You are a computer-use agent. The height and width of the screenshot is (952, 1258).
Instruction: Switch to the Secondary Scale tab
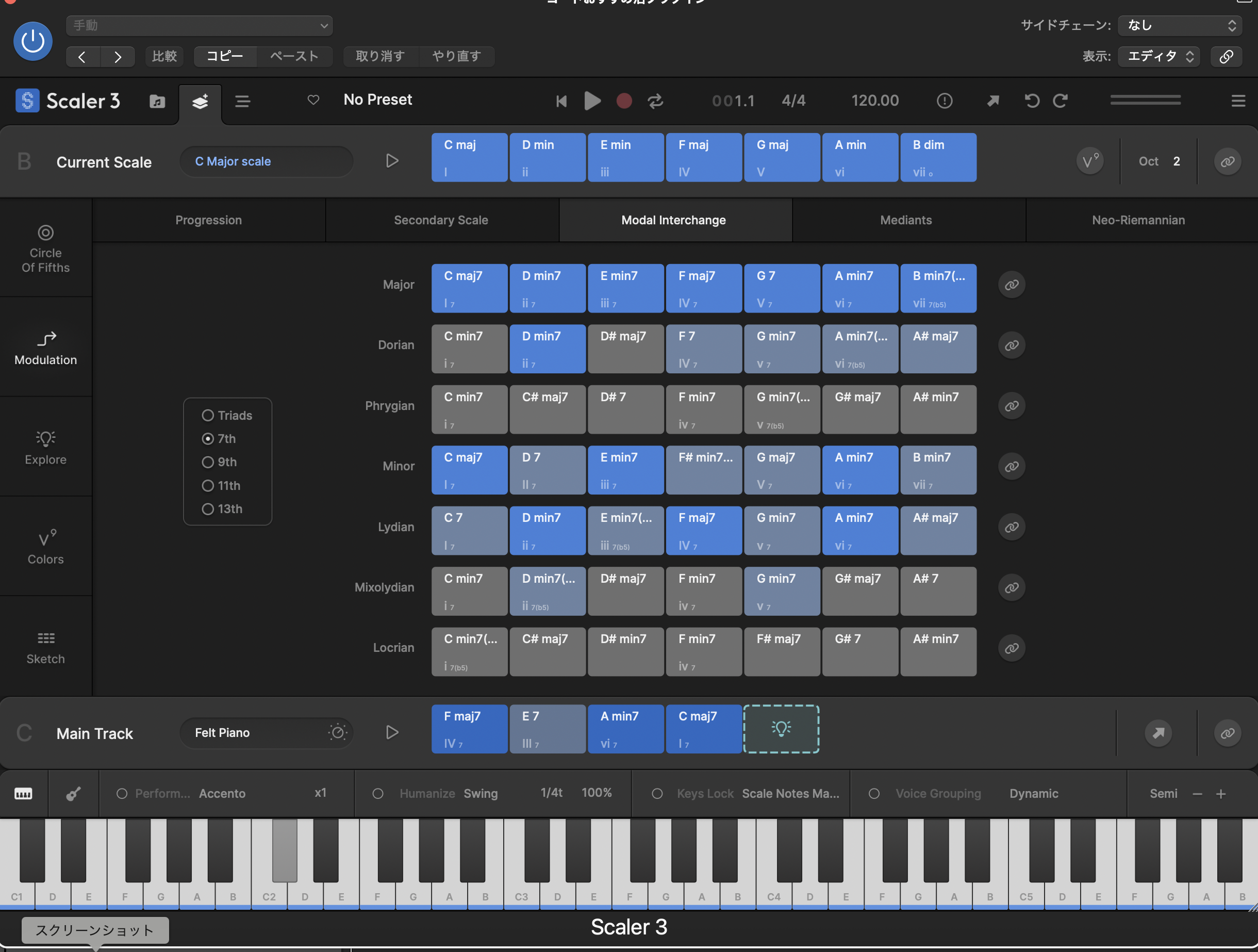(x=441, y=220)
